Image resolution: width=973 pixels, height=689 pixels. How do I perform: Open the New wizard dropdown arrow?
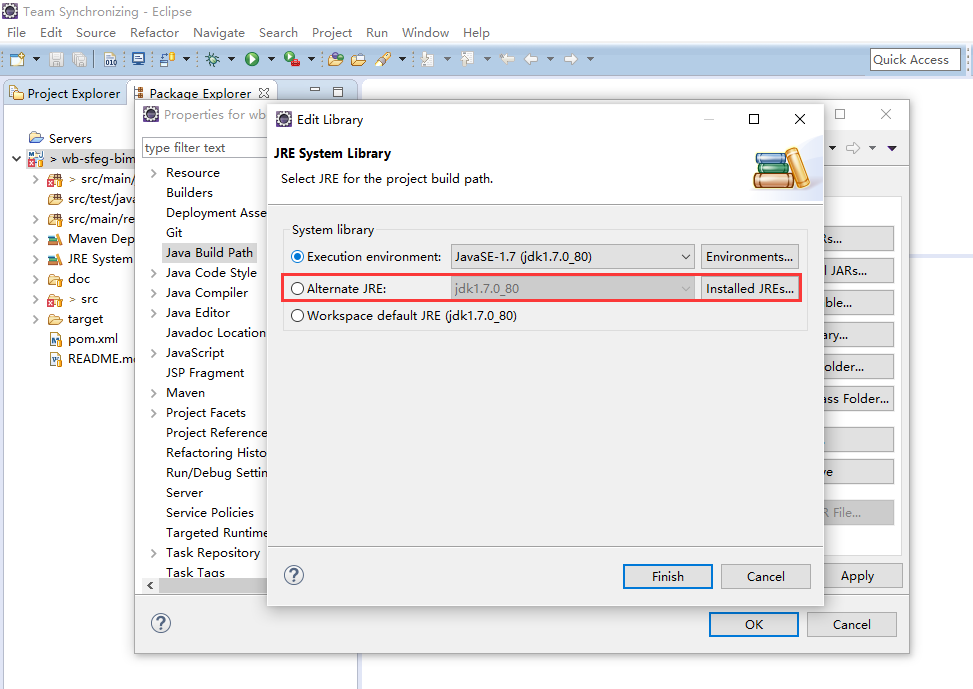[37, 59]
